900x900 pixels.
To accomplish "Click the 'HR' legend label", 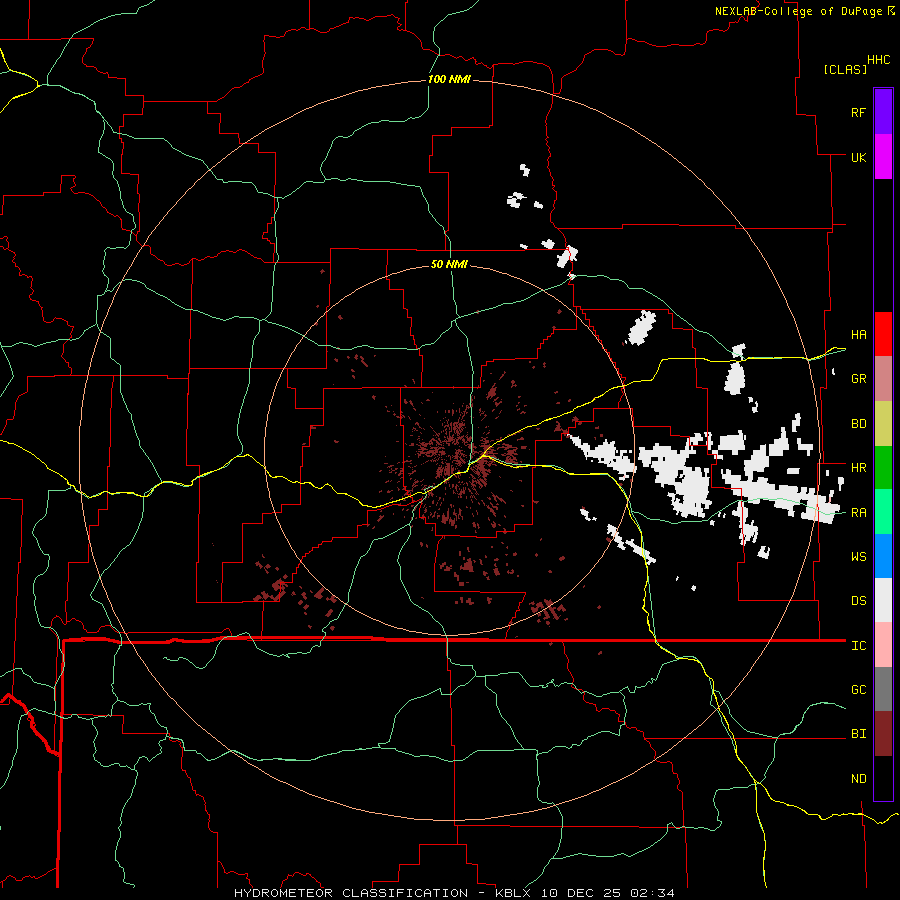I will [858, 468].
